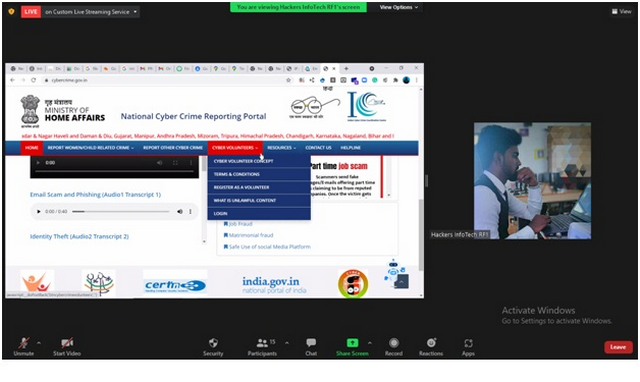Click the extensions puzzle icon
Screen dimensions: 640x382
[x=395, y=80]
